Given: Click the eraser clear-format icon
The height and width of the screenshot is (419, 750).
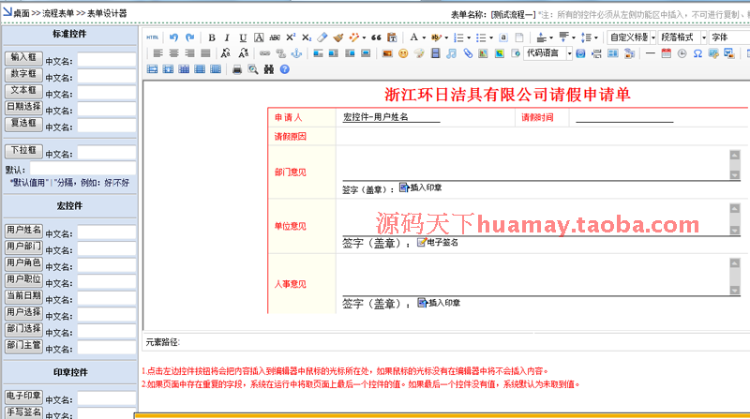Looking at the screenshot, I should (x=322, y=37).
